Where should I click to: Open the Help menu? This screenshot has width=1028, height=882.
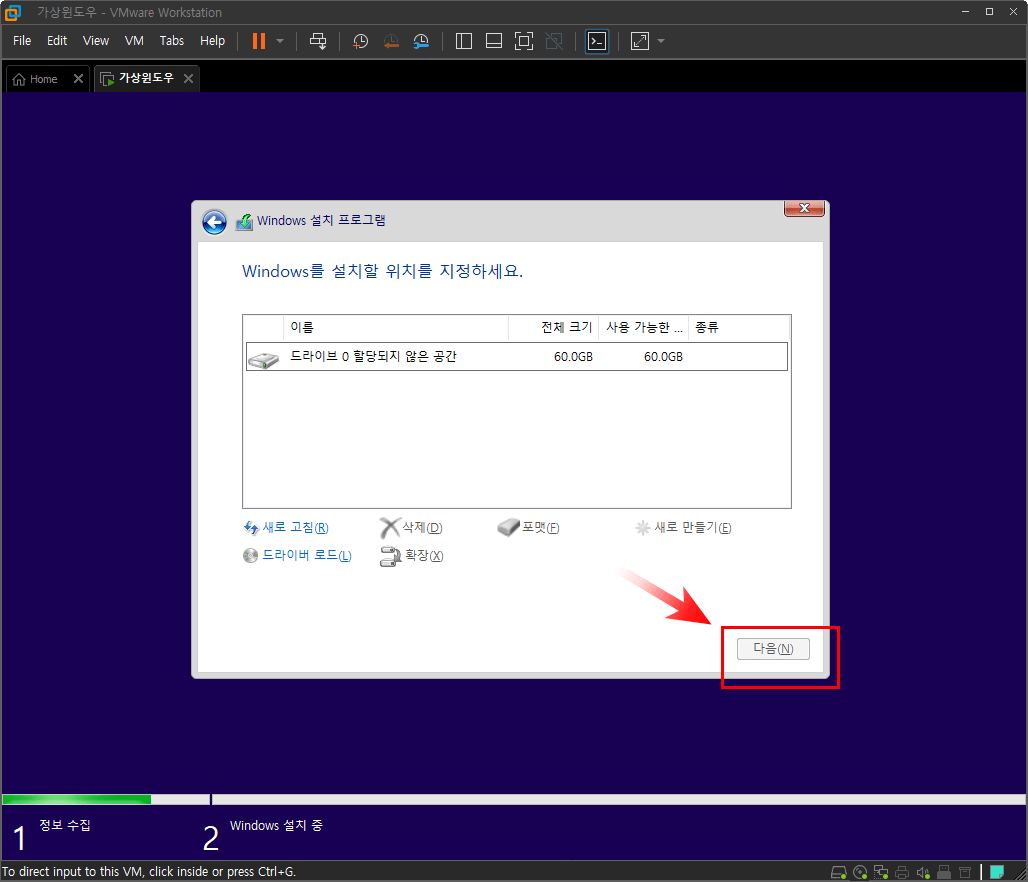pos(212,41)
